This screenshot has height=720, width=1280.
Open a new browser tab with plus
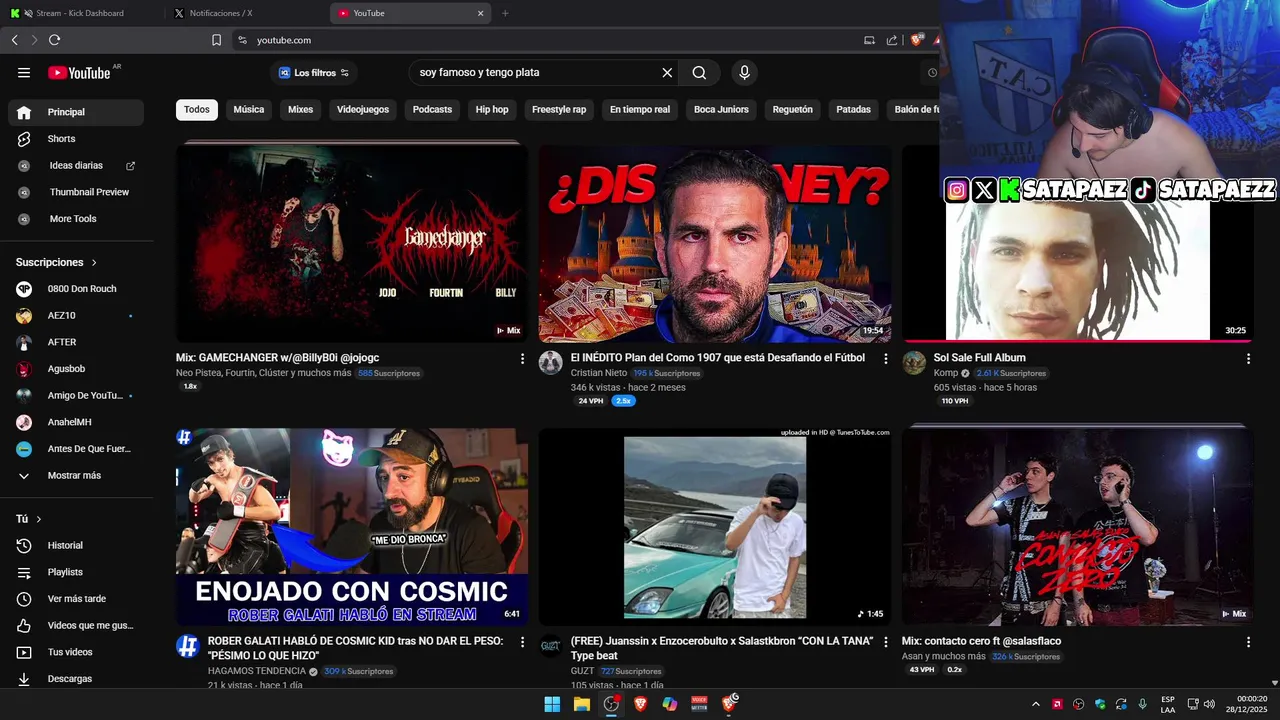click(x=505, y=13)
